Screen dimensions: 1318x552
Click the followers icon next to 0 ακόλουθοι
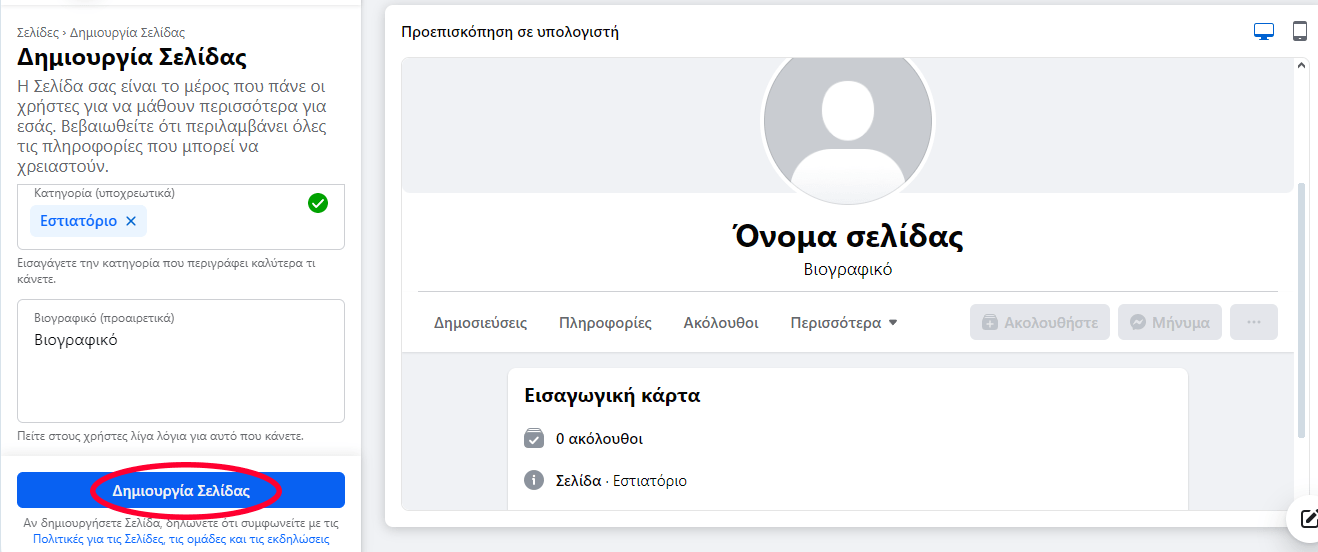534,438
